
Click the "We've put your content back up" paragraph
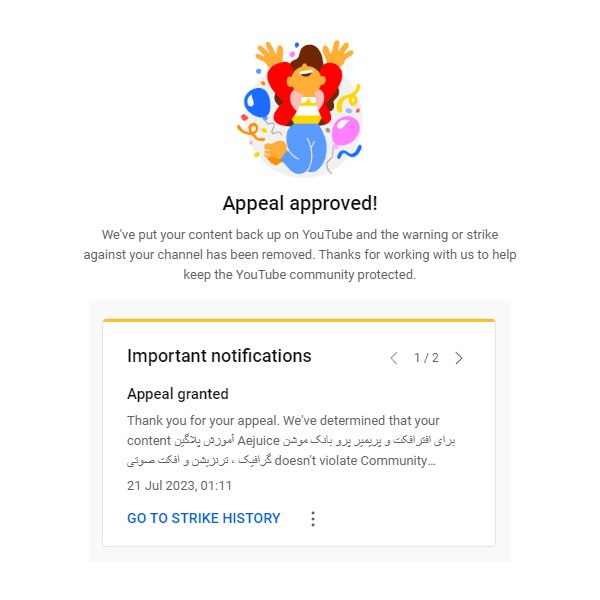[x=300, y=254]
